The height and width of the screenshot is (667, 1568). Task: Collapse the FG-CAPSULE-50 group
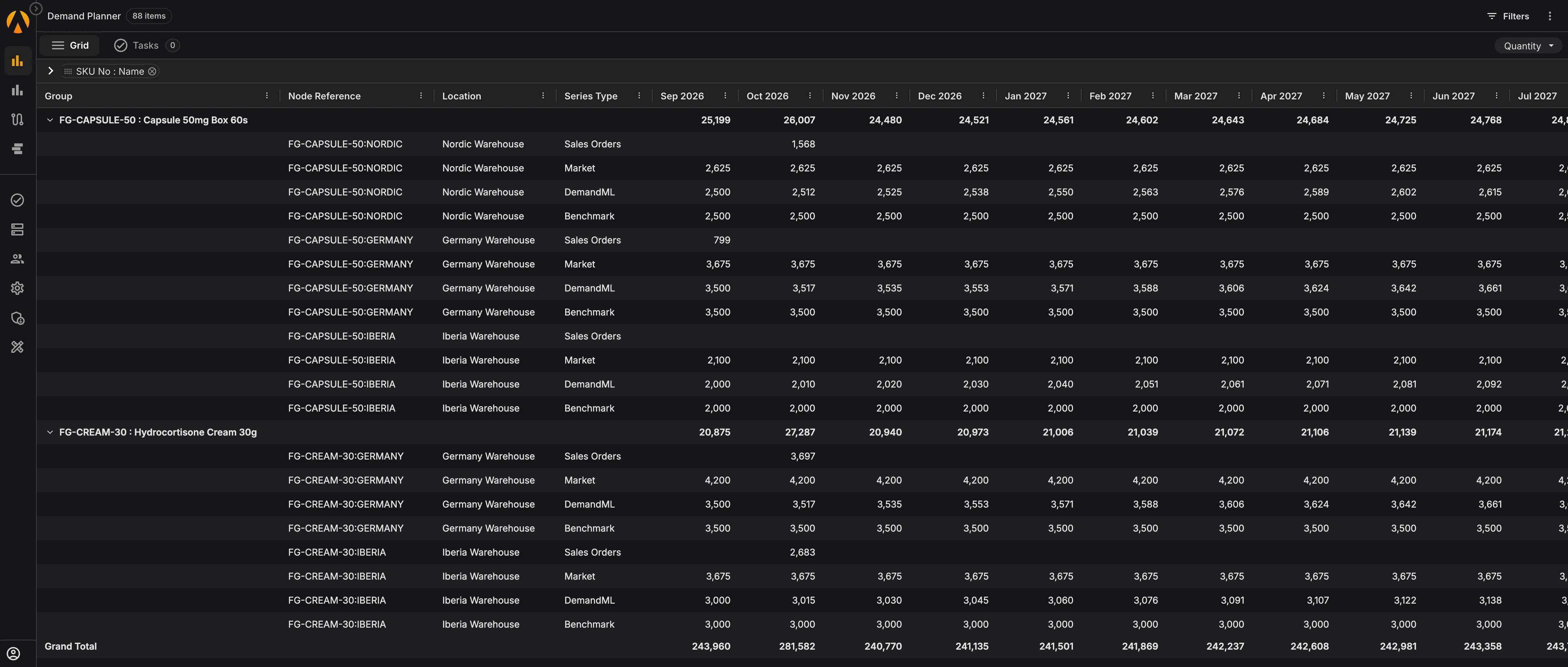50,120
